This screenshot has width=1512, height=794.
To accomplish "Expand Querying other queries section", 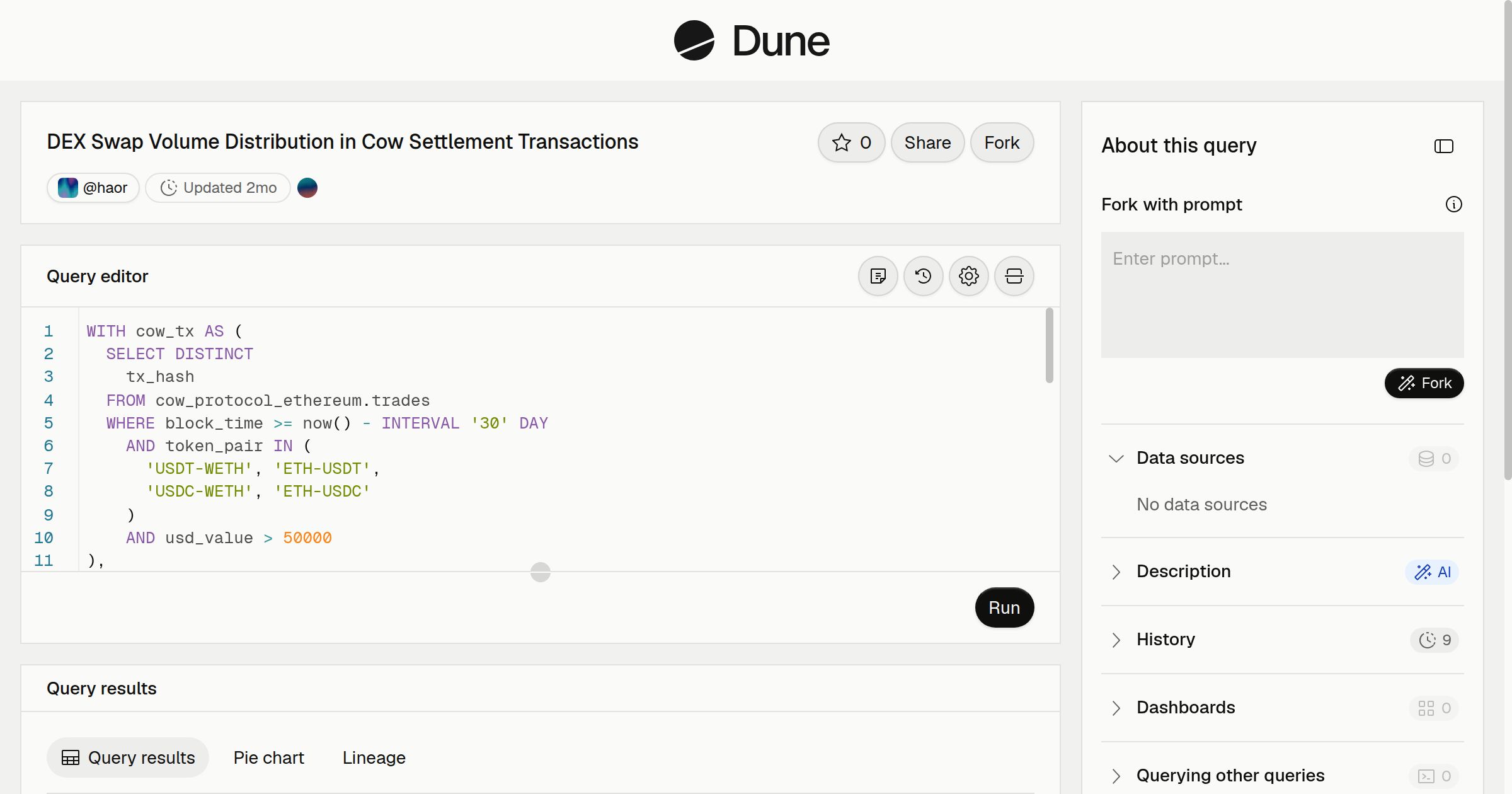I will coord(1116,776).
